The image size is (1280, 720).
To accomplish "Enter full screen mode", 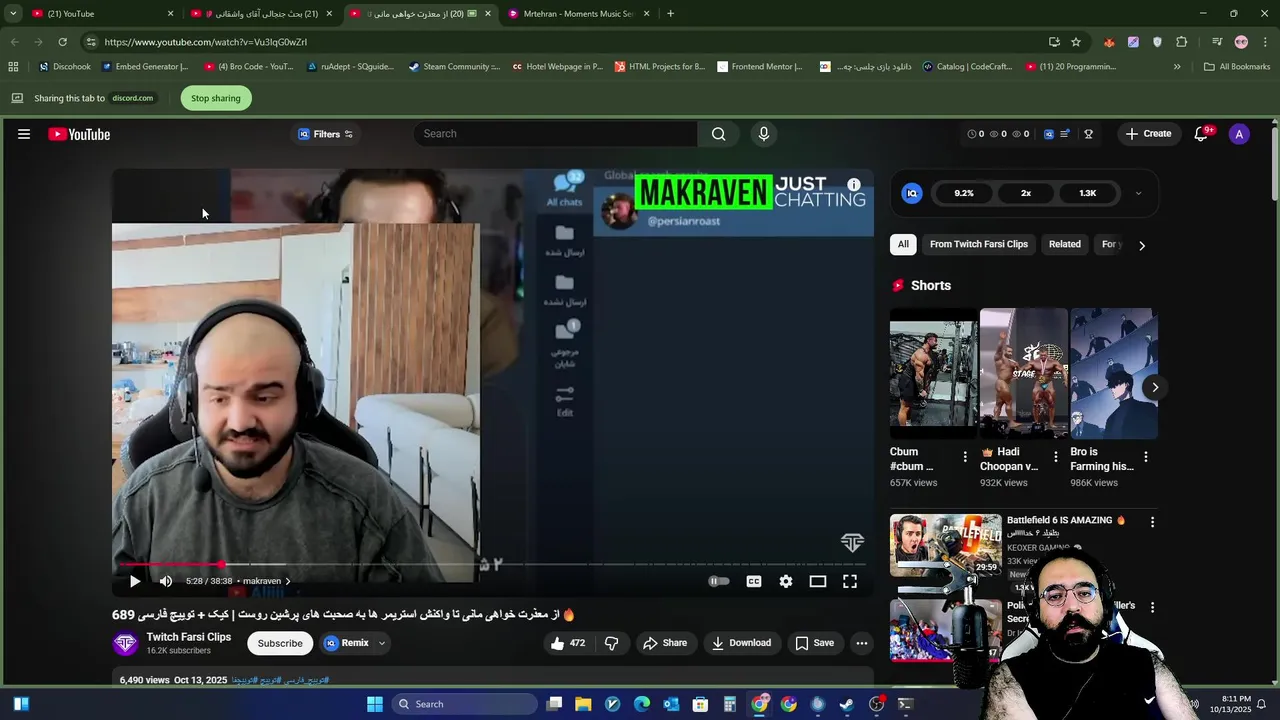I will click(x=850, y=581).
